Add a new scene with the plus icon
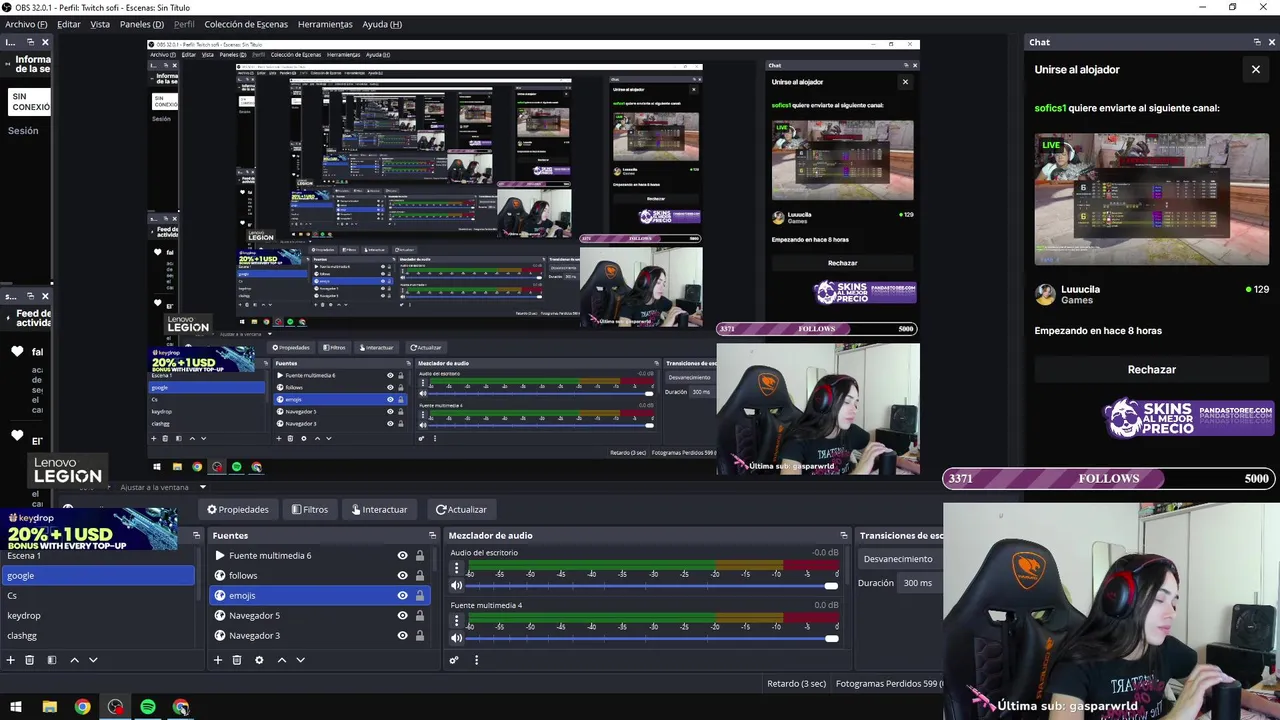The height and width of the screenshot is (720, 1280). [x=11, y=660]
